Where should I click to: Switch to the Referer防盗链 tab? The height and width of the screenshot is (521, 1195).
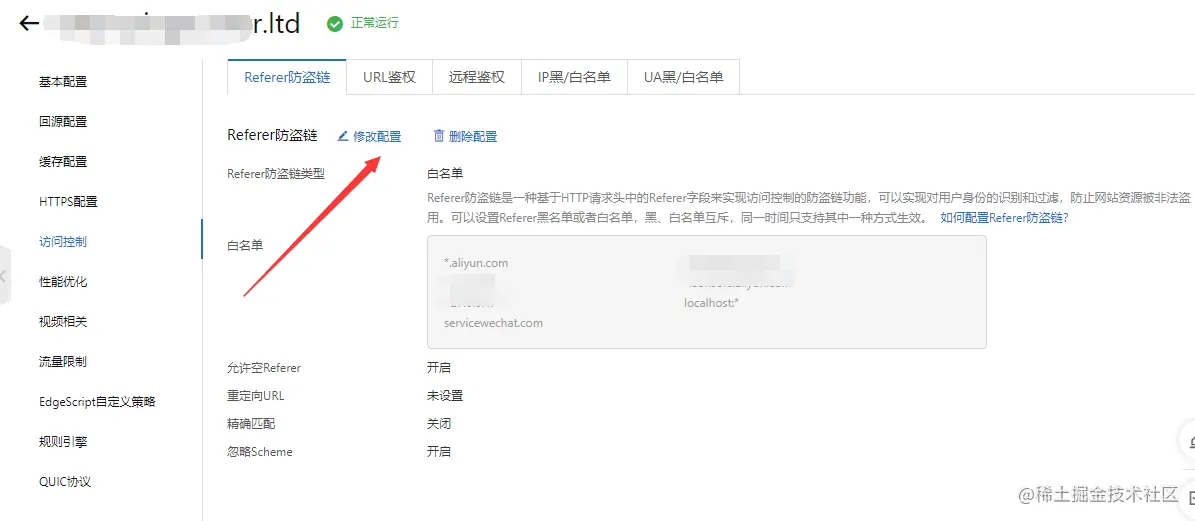click(x=287, y=77)
